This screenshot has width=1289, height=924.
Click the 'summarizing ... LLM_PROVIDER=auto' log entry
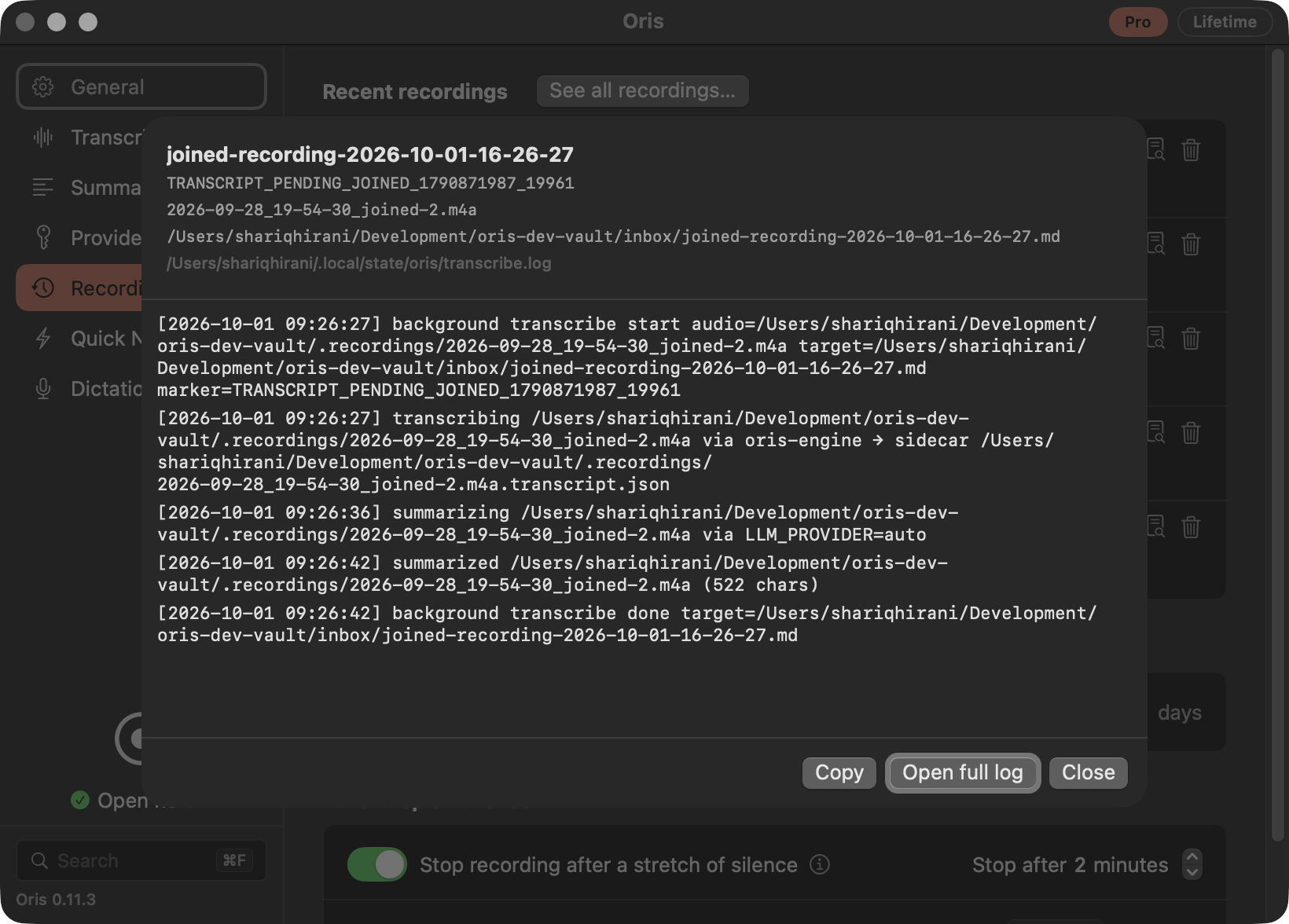click(x=558, y=523)
